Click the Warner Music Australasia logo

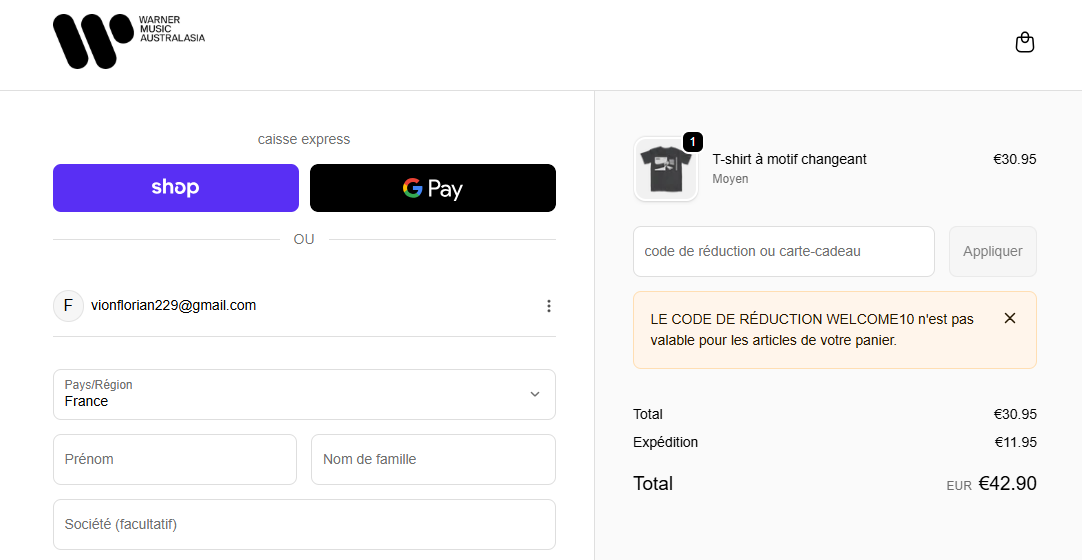(x=129, y=41)
